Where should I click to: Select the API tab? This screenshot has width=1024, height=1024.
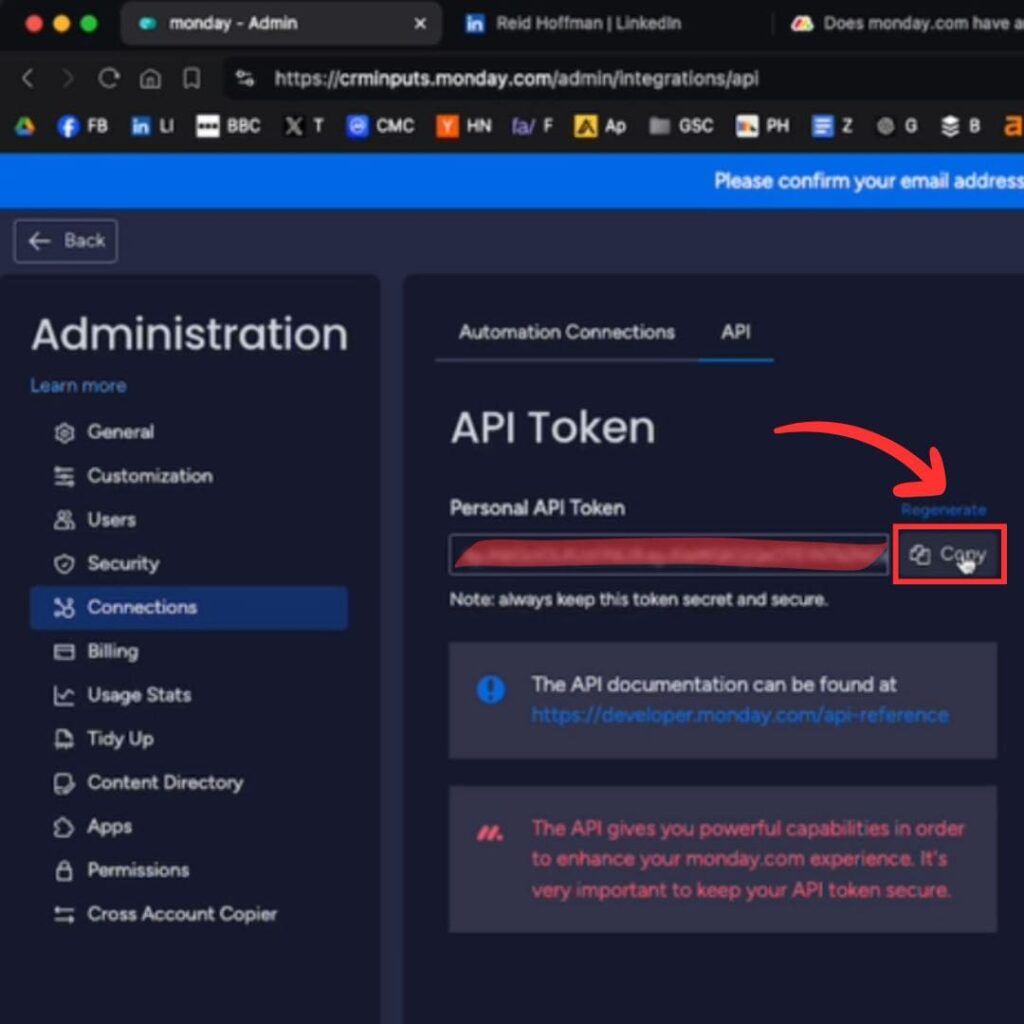pyautogui.click(x=735, y=332)
